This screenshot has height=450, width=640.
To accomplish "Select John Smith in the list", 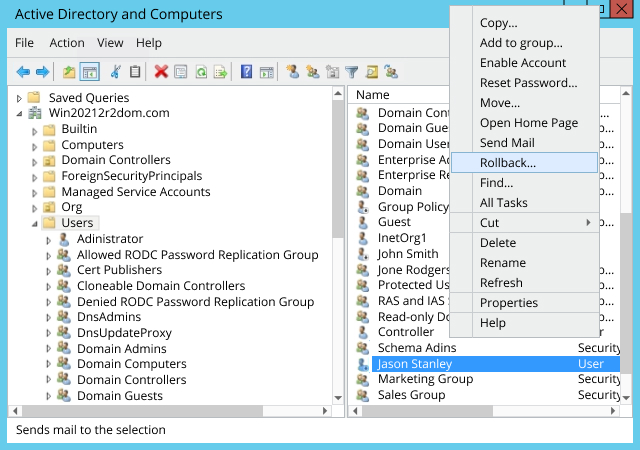I will pyautogui.click(x=408, y=254).
